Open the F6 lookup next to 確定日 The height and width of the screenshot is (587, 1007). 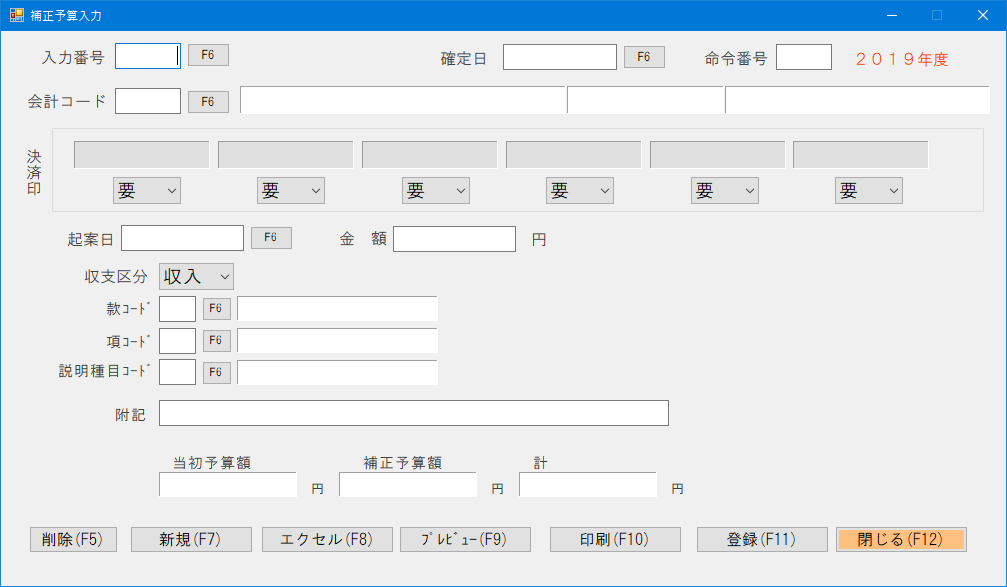click(x=643, y=56)
